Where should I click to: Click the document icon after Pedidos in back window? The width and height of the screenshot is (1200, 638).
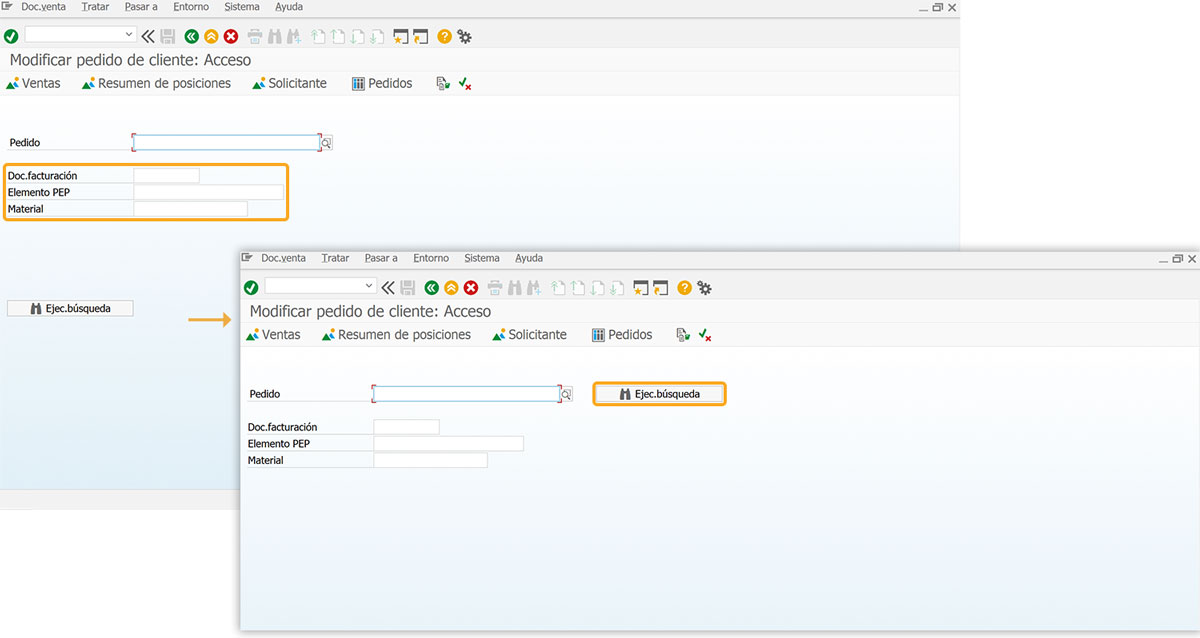click(443, 84)
